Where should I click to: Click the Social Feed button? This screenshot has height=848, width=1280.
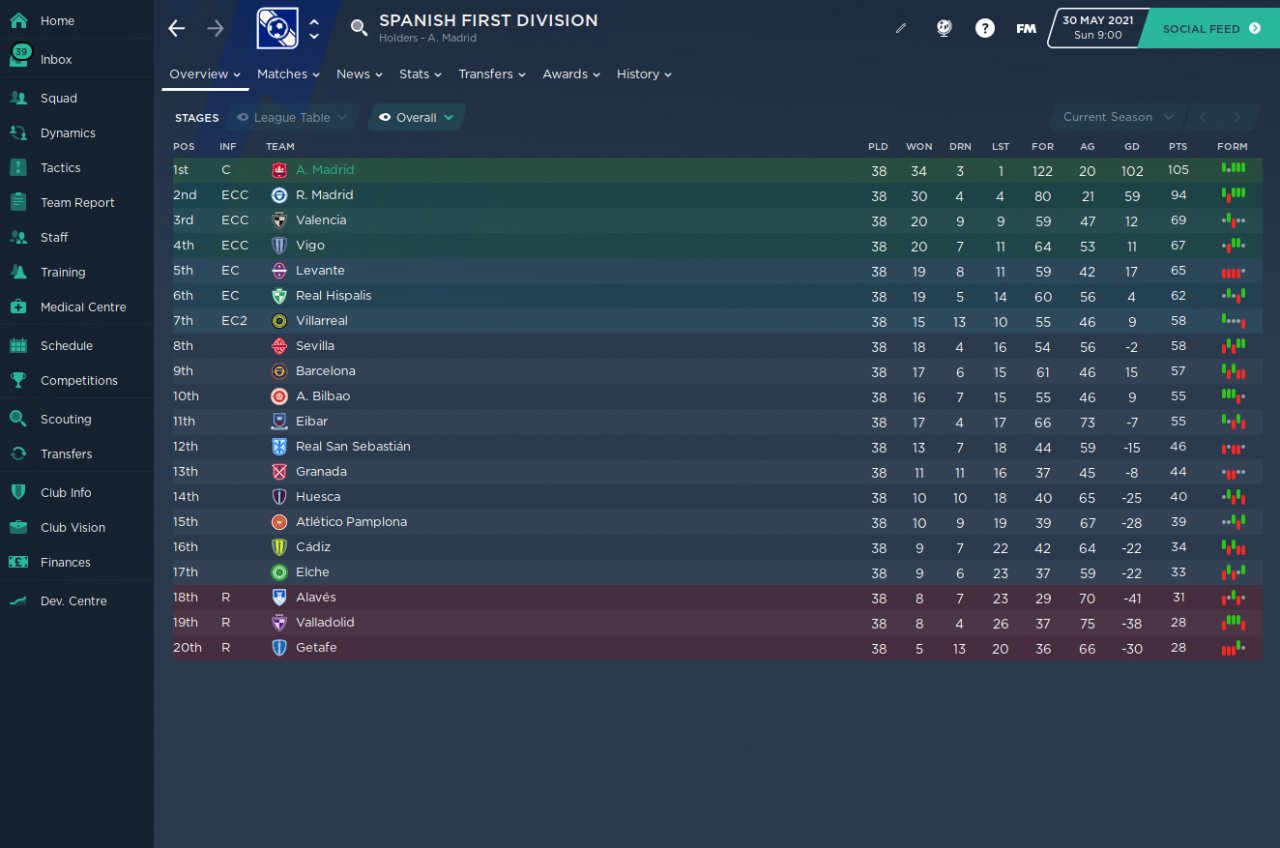pyautogui.click(x=1211, y=29)
